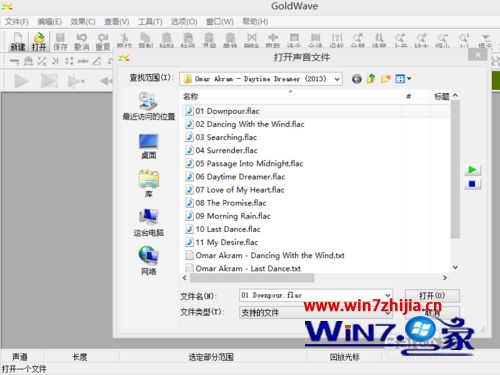This screenshot has height=375, width=500.
Task: Select Network (网络) in the dialog sidebar
Action: (x=149, y=261)
